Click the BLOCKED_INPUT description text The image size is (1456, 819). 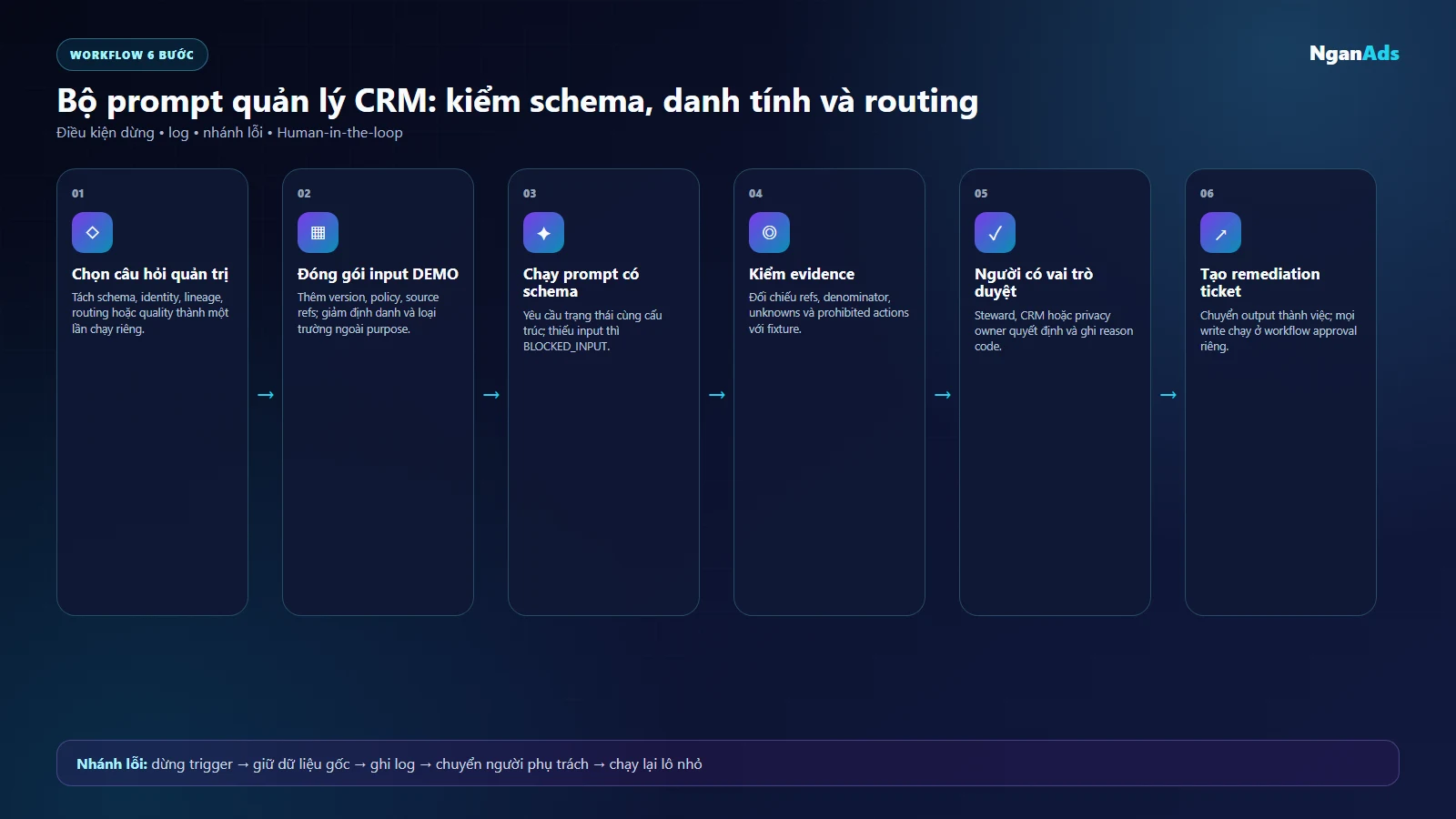click(x=592, y=330)
